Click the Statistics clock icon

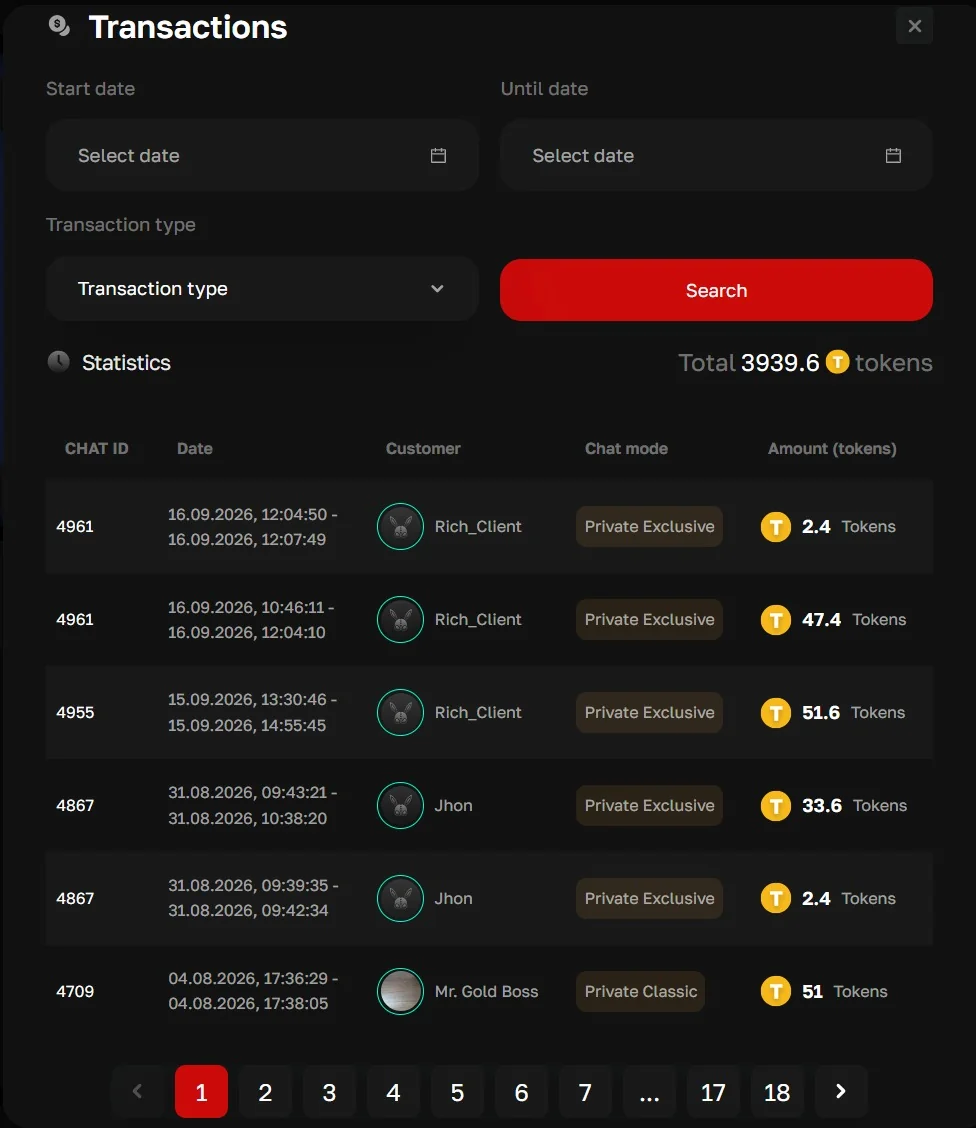click(x=59, y=361)
